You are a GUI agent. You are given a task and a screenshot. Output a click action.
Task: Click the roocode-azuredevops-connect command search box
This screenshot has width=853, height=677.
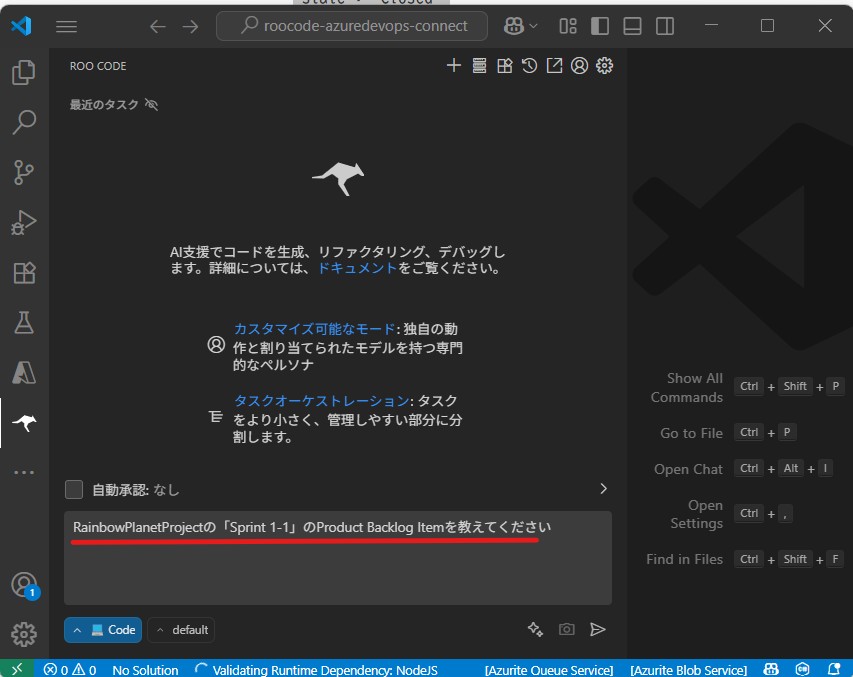click(x=352, y=26)
